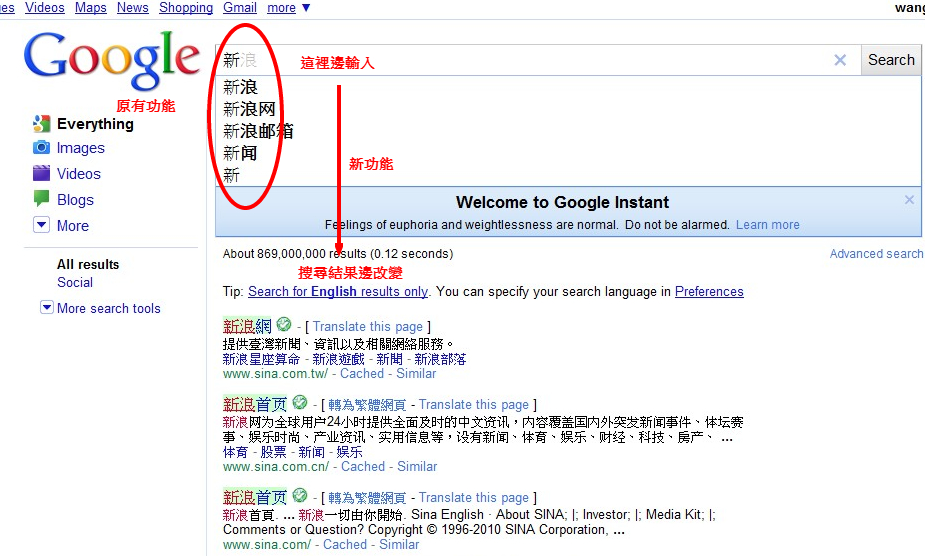Image resolution: width=925 pixels, height=556 pixels.
Task: Click the Blogs speech bubble icon
Action: point(41,198)
